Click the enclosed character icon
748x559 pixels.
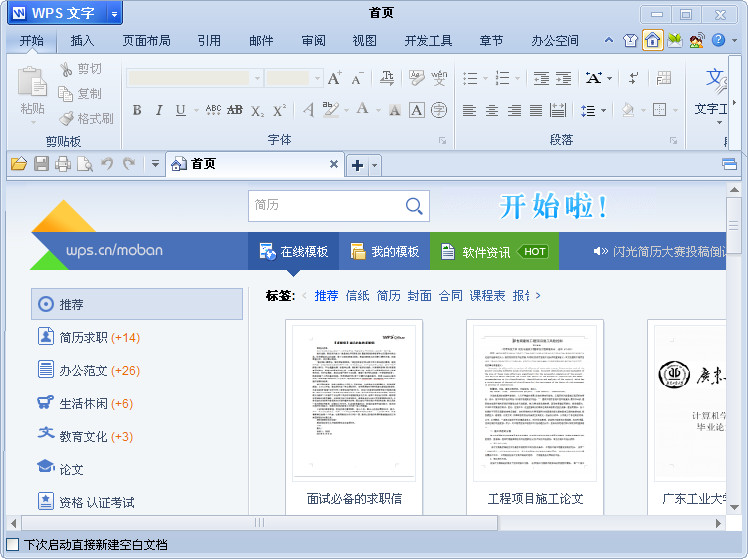point(439,110)
